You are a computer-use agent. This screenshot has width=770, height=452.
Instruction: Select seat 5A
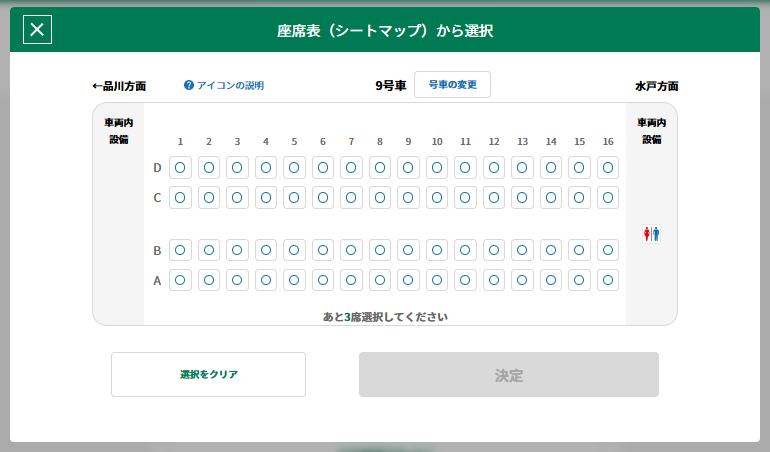point(294,280)
